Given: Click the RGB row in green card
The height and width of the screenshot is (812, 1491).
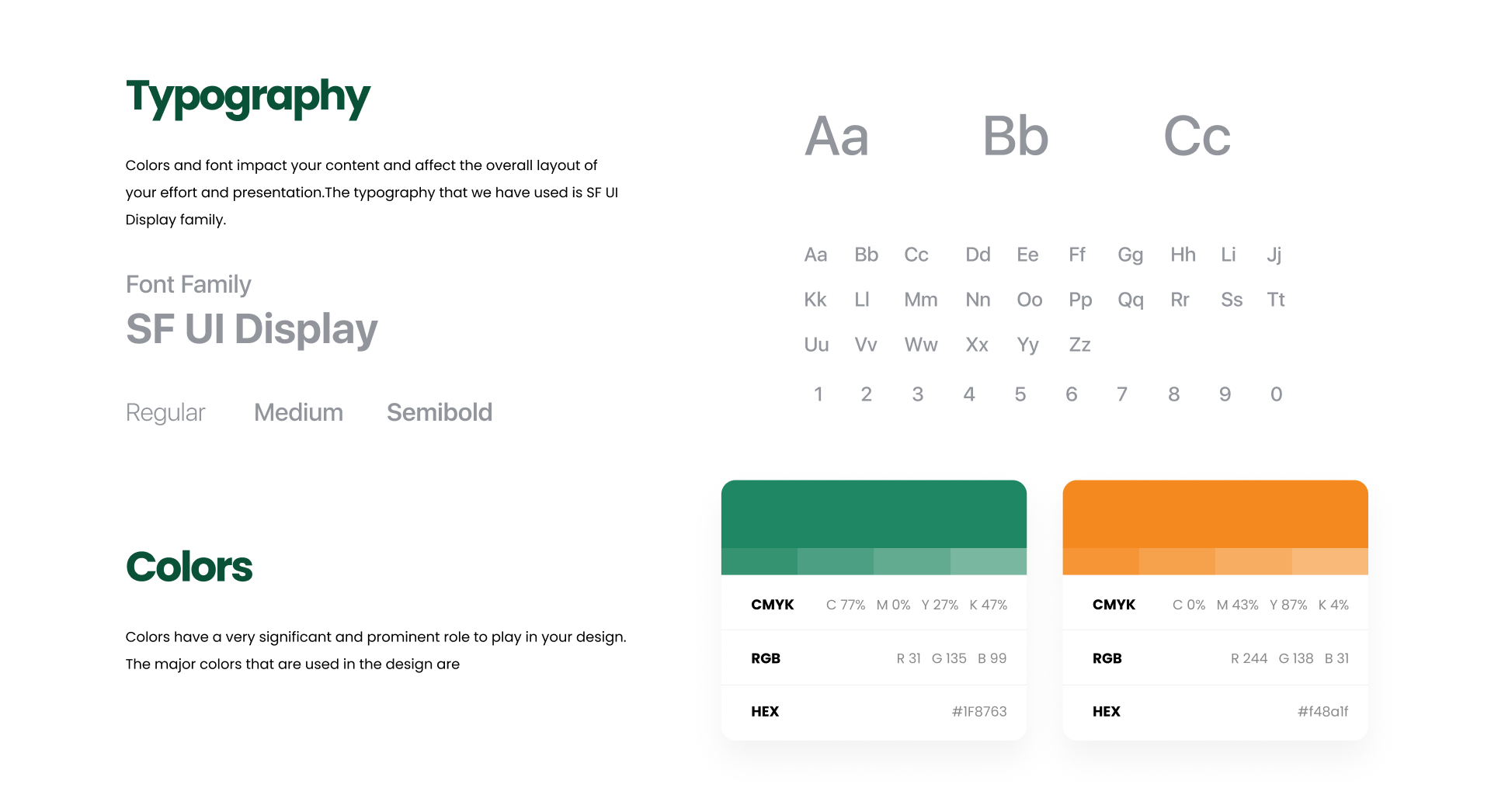Looking at the screenshot, I should click(x=874, y=658).
